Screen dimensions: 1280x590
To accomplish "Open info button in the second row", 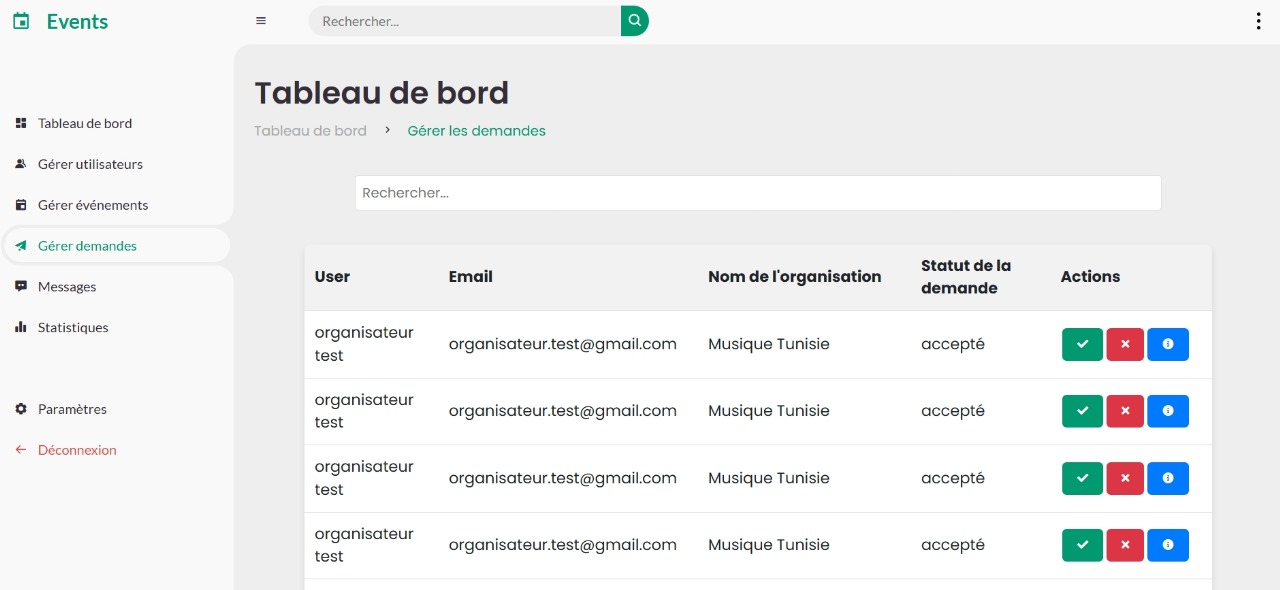I will [1168, 411].
